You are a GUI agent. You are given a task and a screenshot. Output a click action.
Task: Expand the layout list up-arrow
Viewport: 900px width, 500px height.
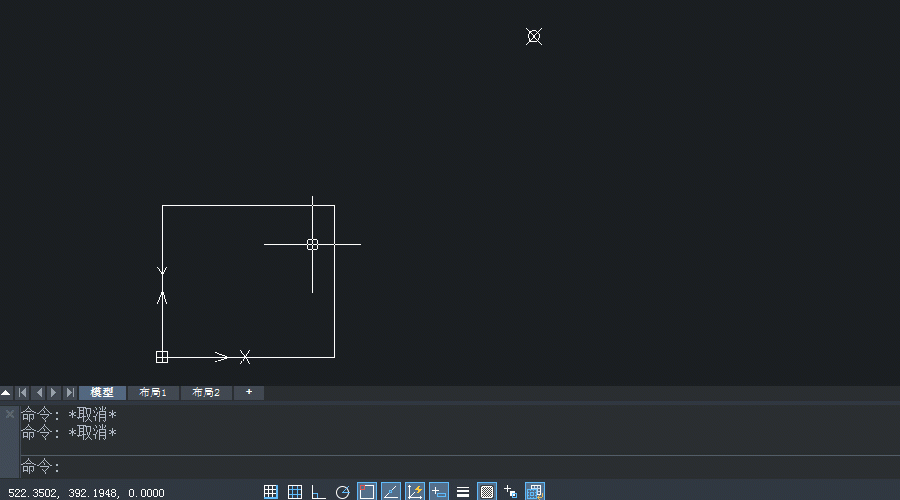click(7, 393)
